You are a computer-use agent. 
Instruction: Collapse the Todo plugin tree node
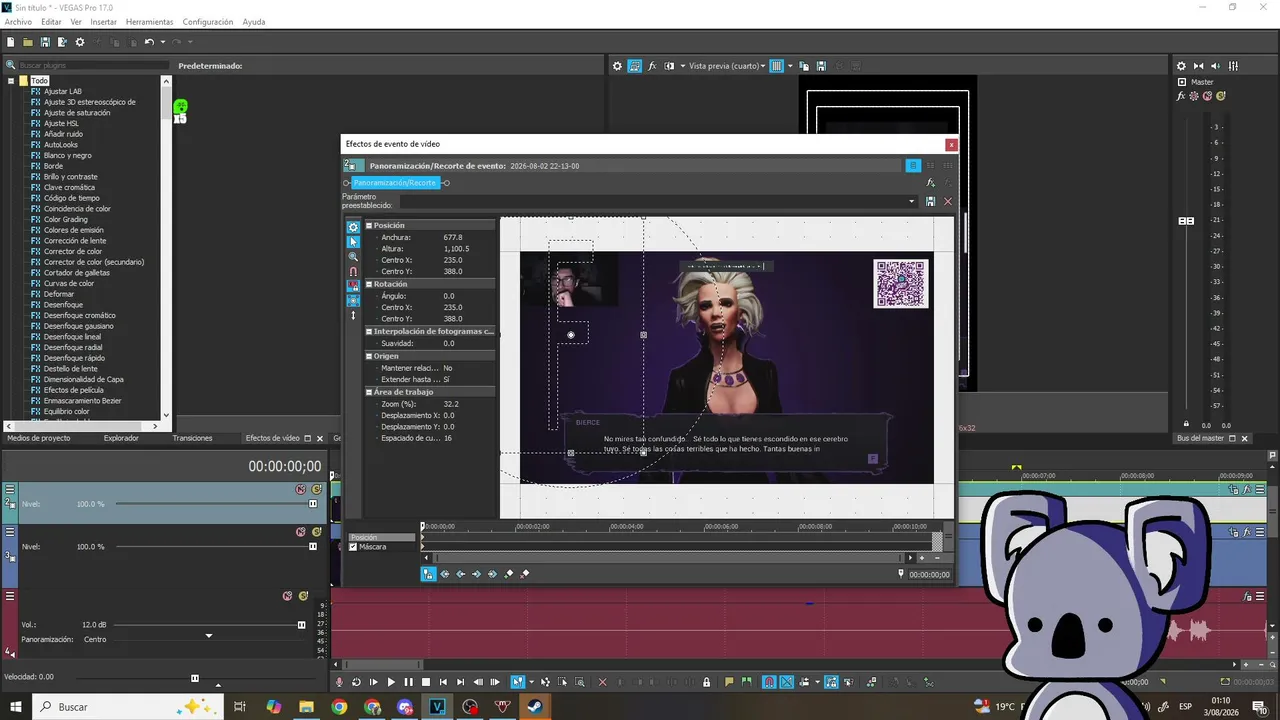point(11,81)
